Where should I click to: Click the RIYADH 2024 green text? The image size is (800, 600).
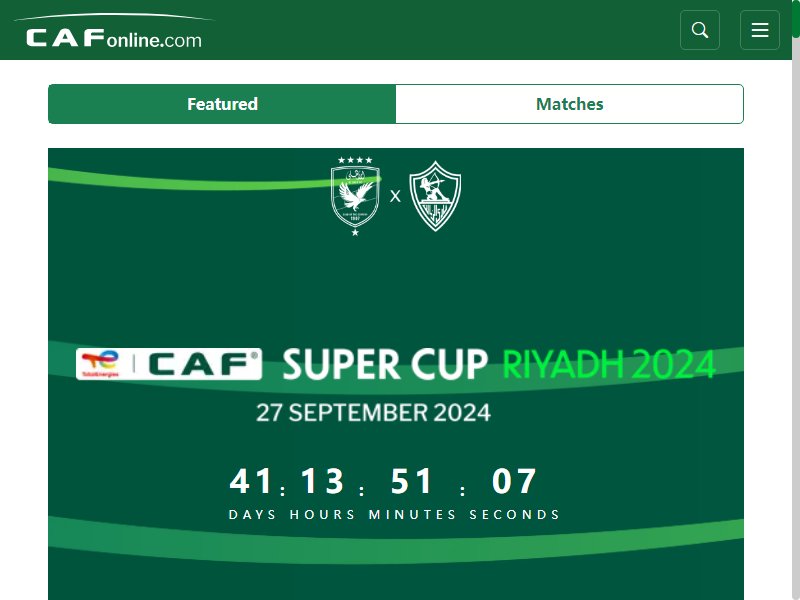(609, 364)
